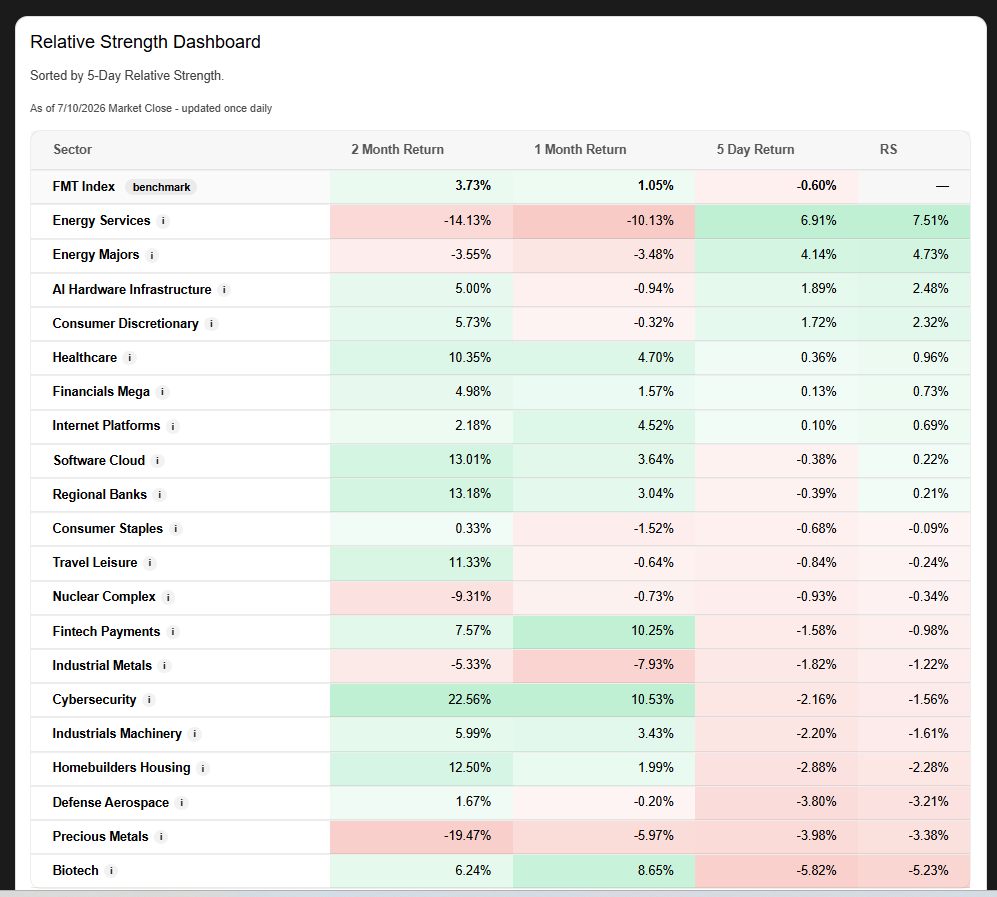This screenshot has height=897, width=997.
Task: Select AI Hardware Infrastructure sector name
Action: pos(132,289)
